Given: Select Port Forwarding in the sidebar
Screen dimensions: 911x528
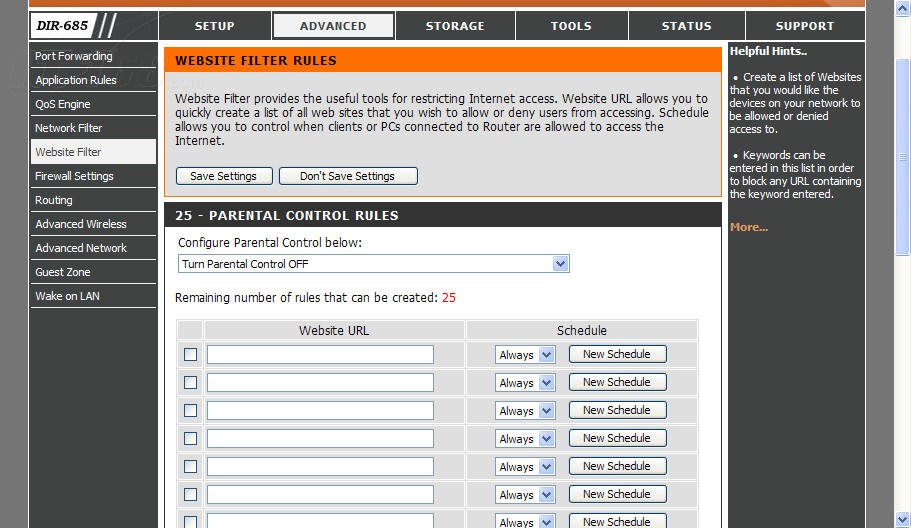Looking at the screenshot, I should (74, 56).
